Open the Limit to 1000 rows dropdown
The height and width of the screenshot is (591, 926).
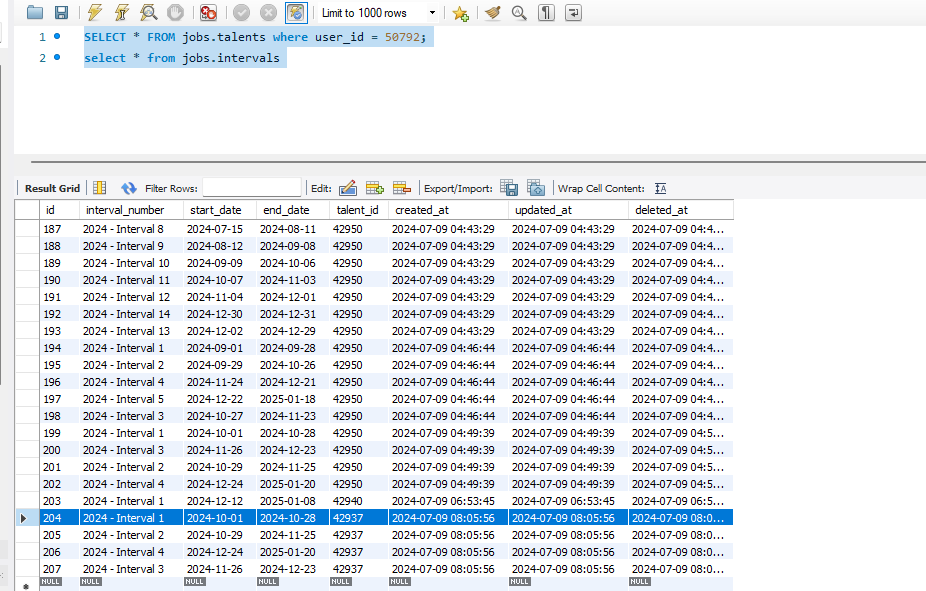432,13
